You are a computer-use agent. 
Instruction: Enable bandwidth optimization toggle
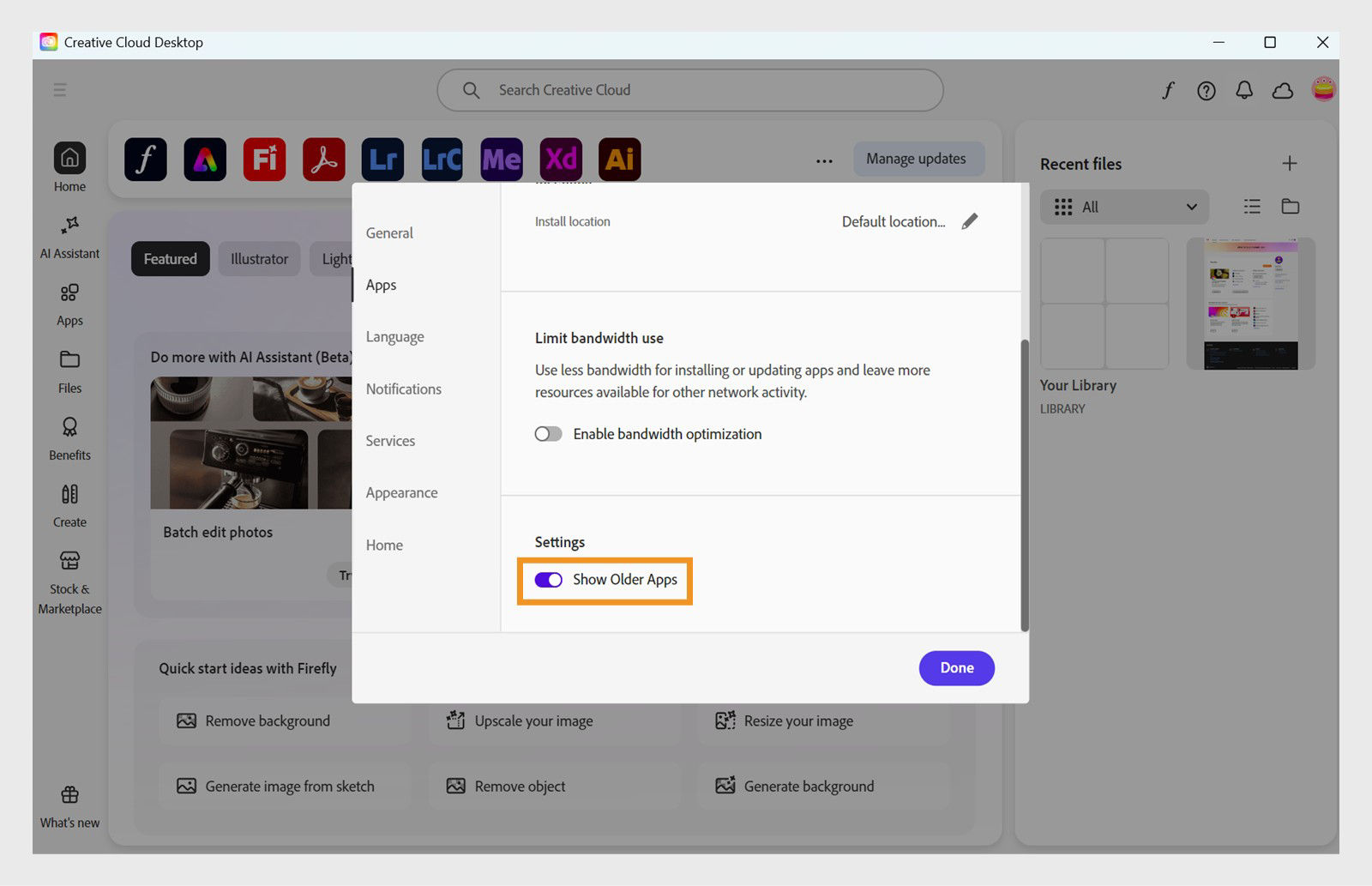tap(549, 434)
